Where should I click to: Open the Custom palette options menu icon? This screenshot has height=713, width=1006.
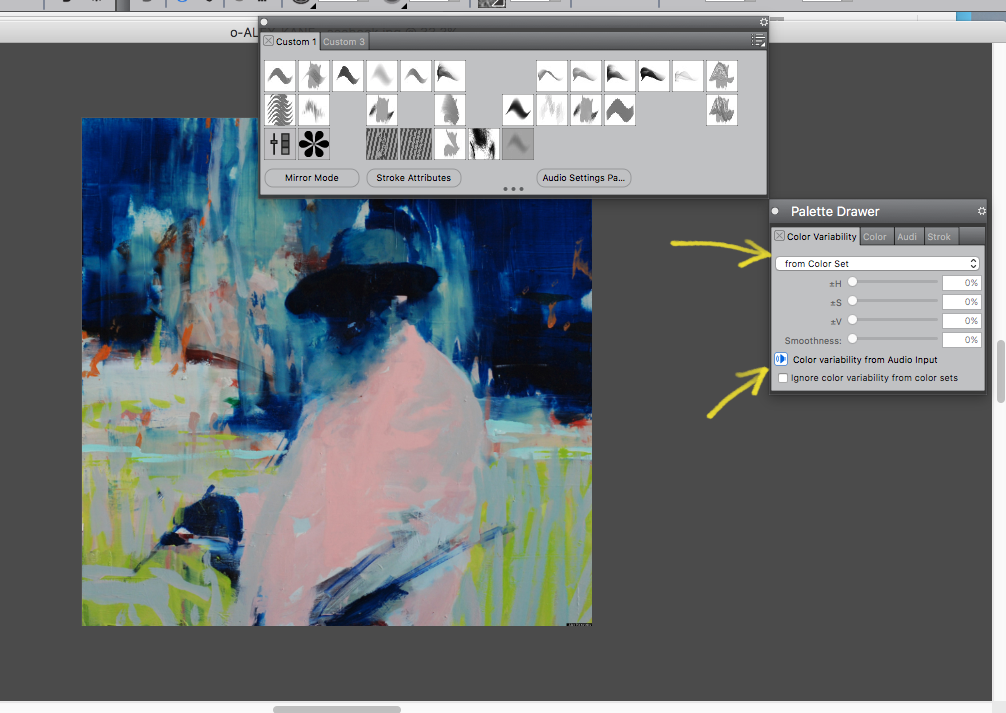point(758,41)
